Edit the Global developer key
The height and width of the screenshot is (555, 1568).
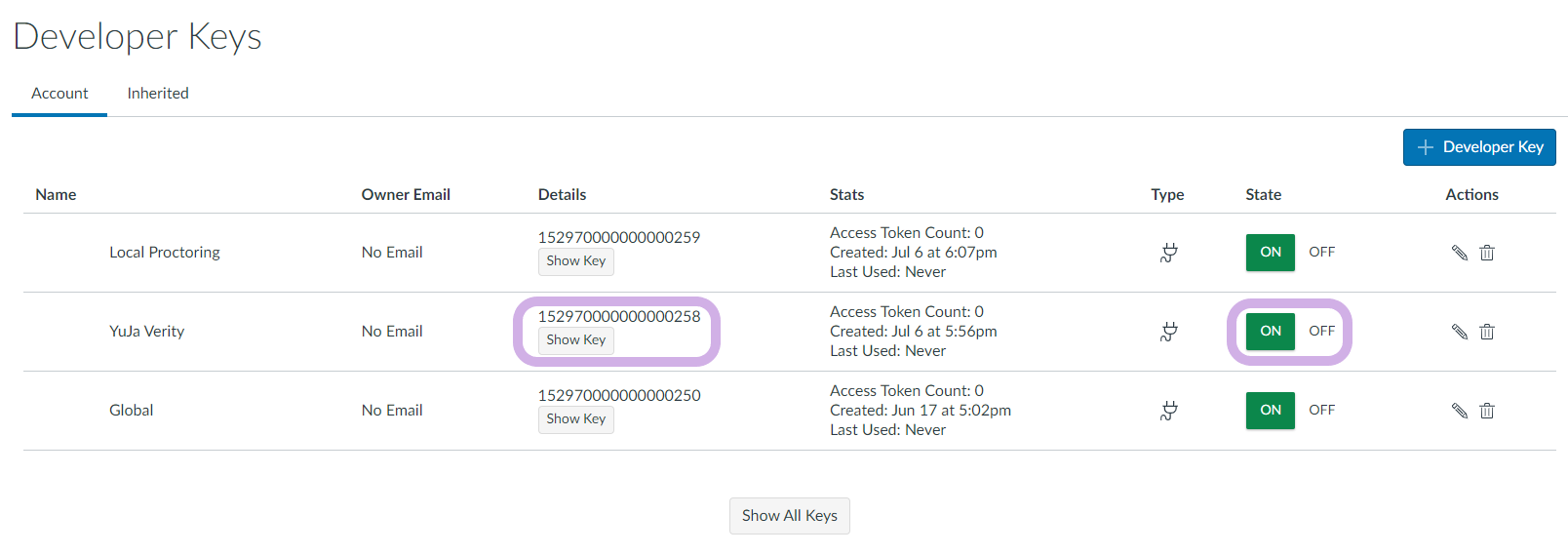[1459, 411]
